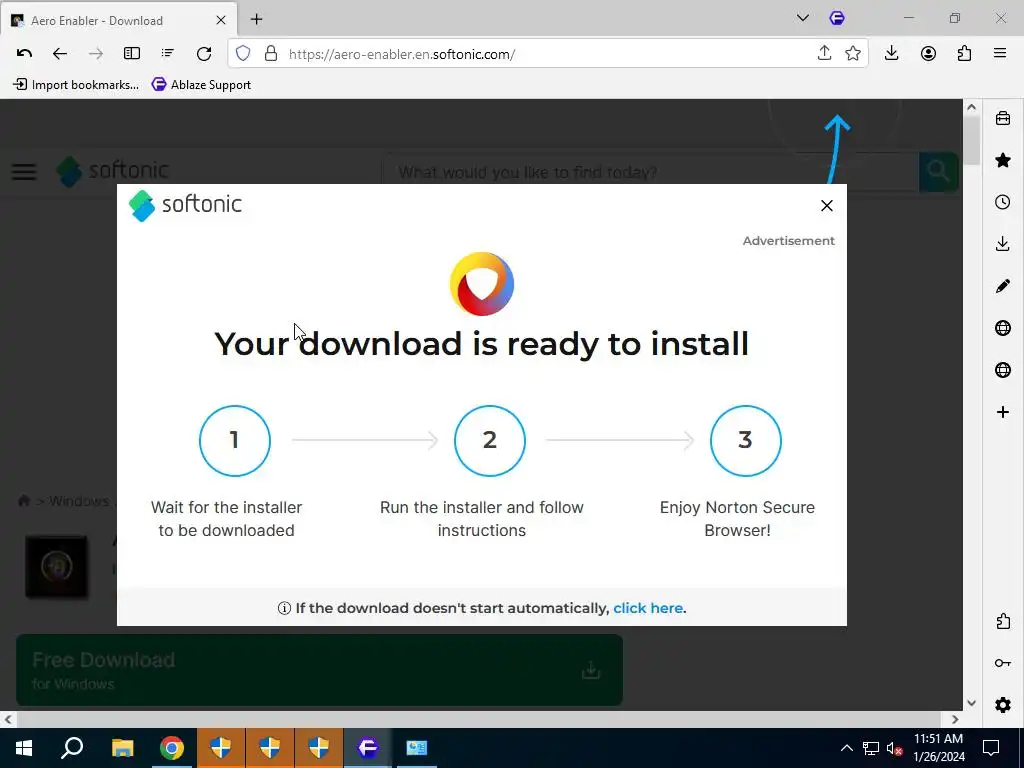This screenshot has width=1024, height=768.
Task: Launch Google Chrome from taskbar
Action: tap(171, 748)
